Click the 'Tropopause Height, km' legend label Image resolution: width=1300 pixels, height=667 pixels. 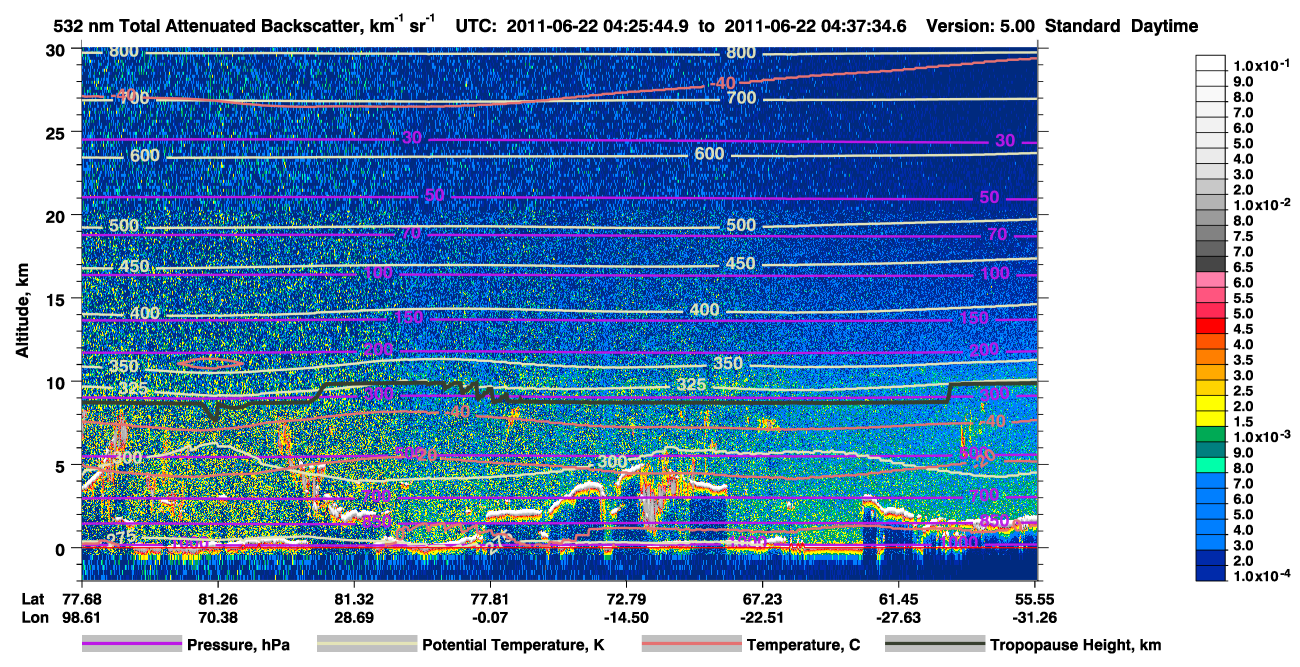[1076, 646]
